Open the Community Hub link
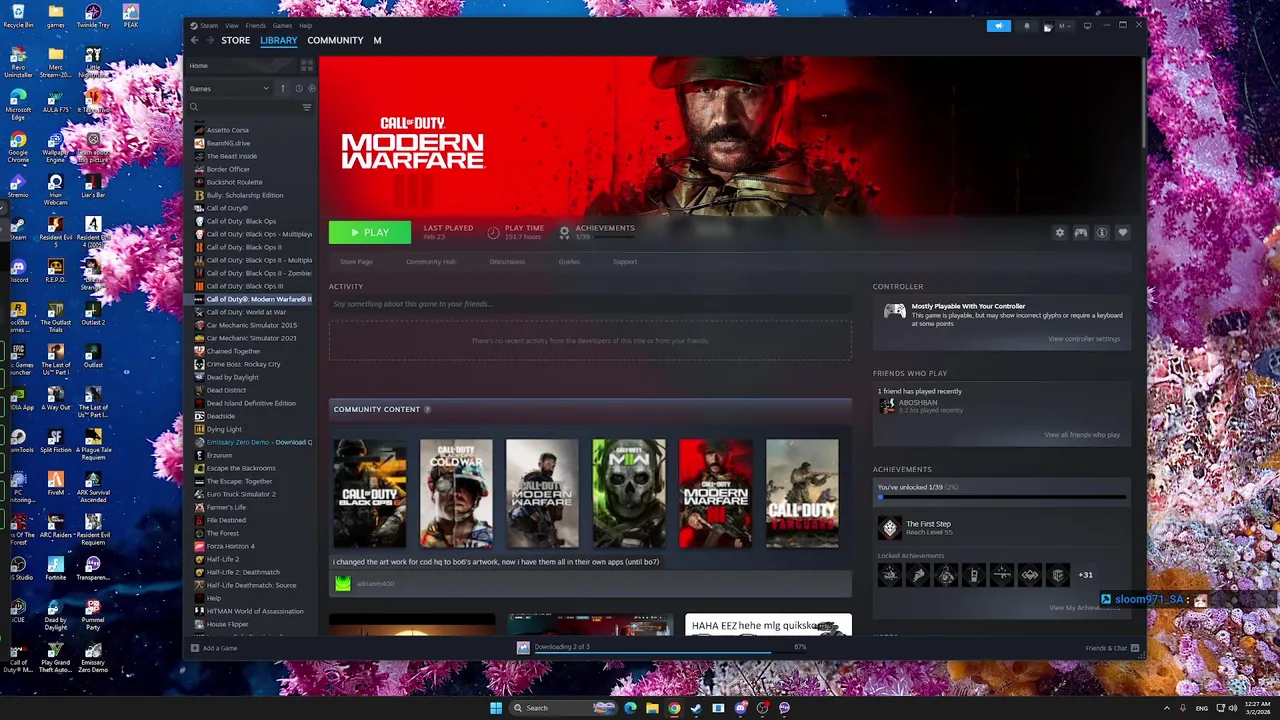 pos(431,262)
